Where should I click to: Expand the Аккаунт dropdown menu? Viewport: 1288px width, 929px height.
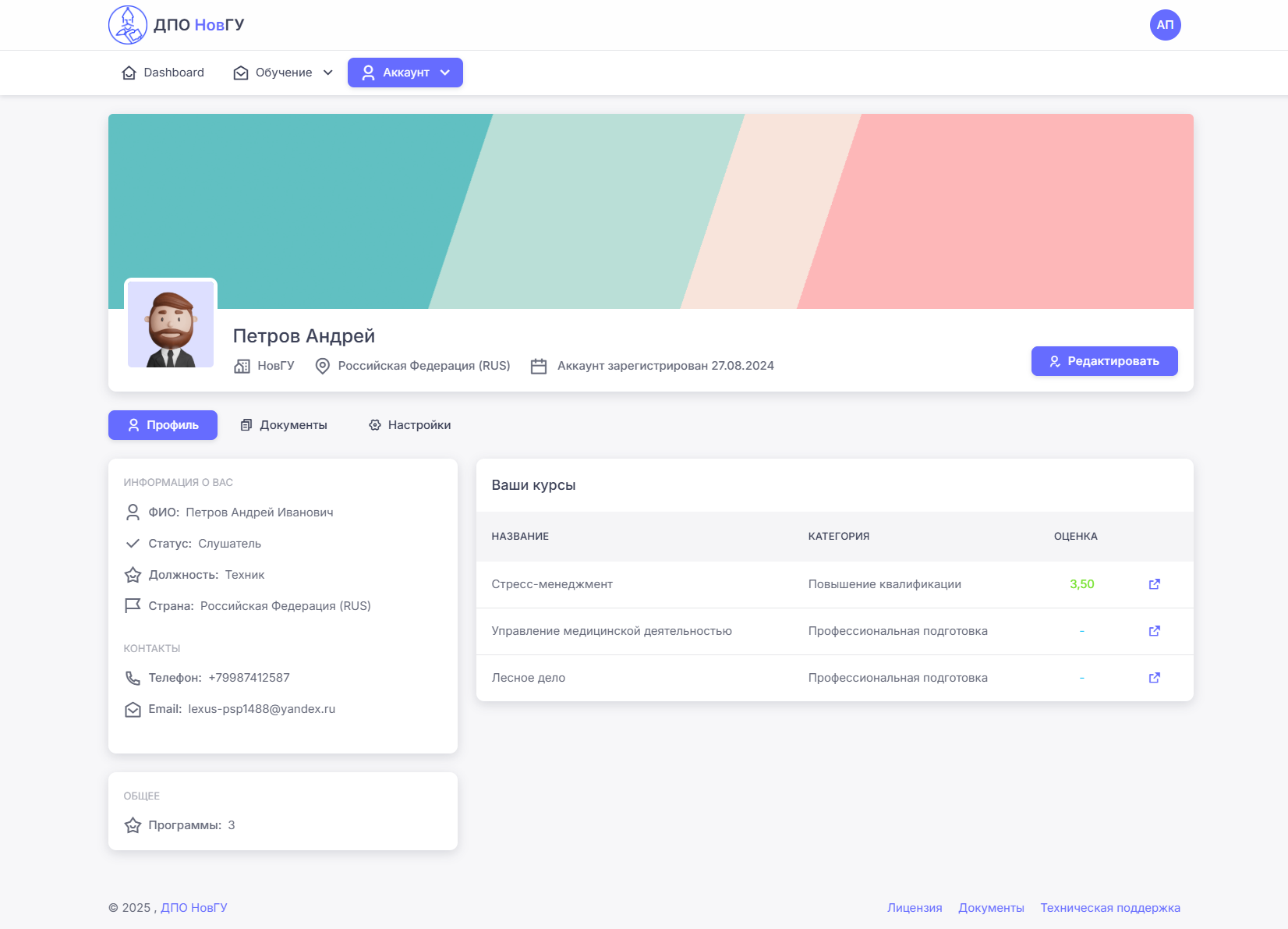click(405, 73)
